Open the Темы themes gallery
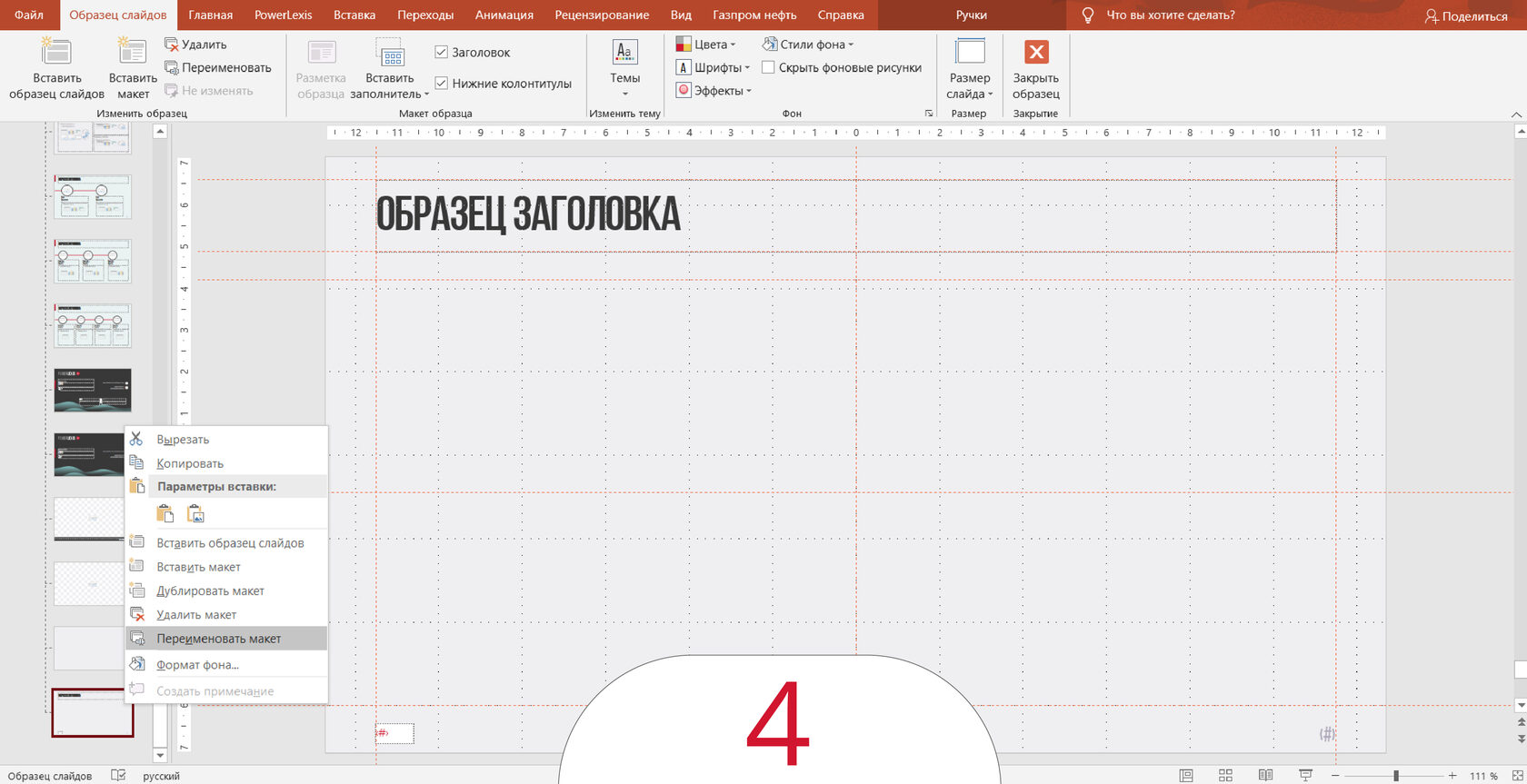The height and width of the screenshot is (784, 1527). [624, 68]
